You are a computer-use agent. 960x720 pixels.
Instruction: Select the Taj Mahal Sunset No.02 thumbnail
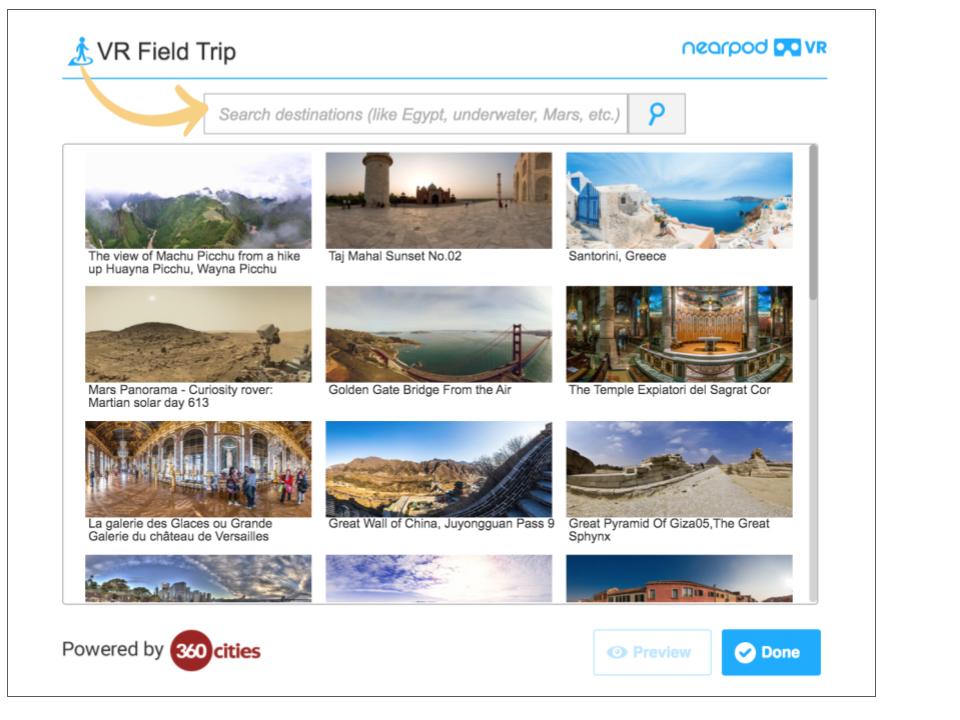tap(438, 201)
